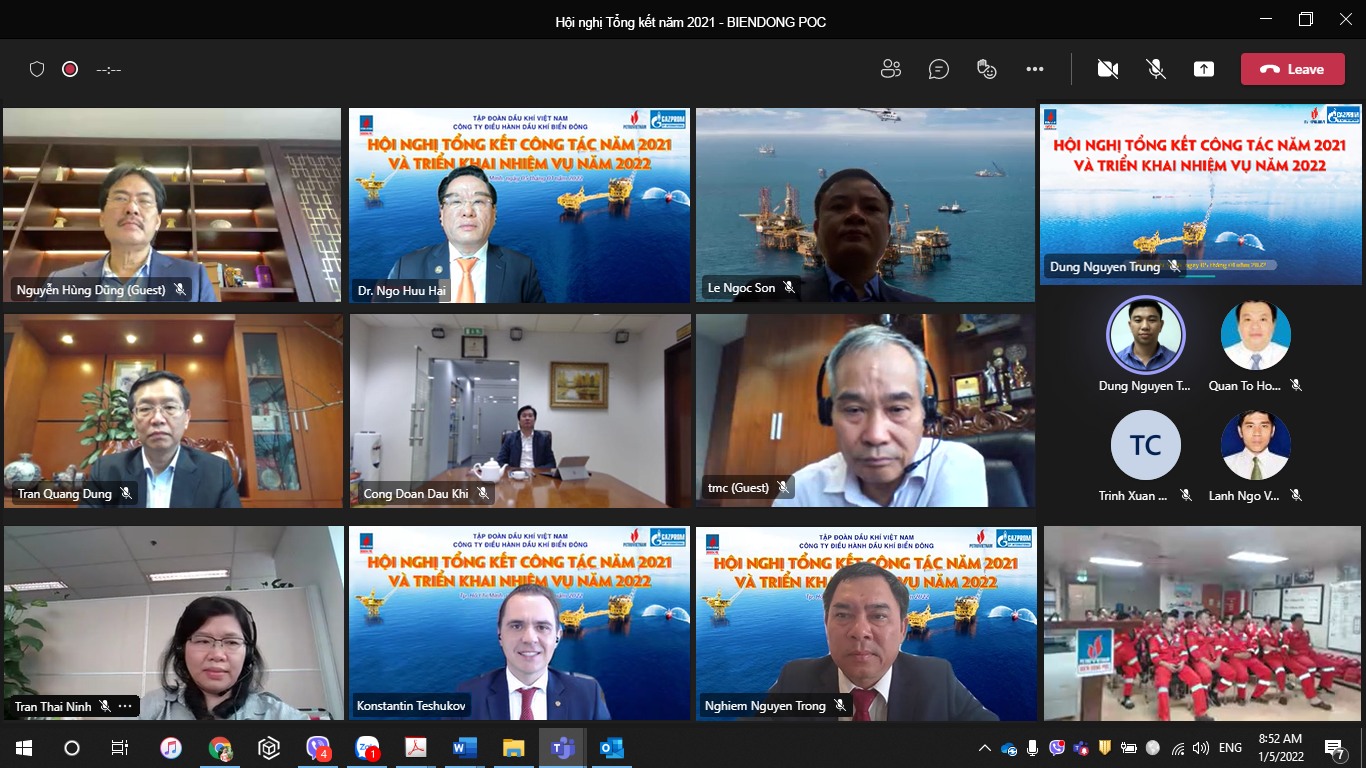Open the Windows Start menu

(24, 747)
